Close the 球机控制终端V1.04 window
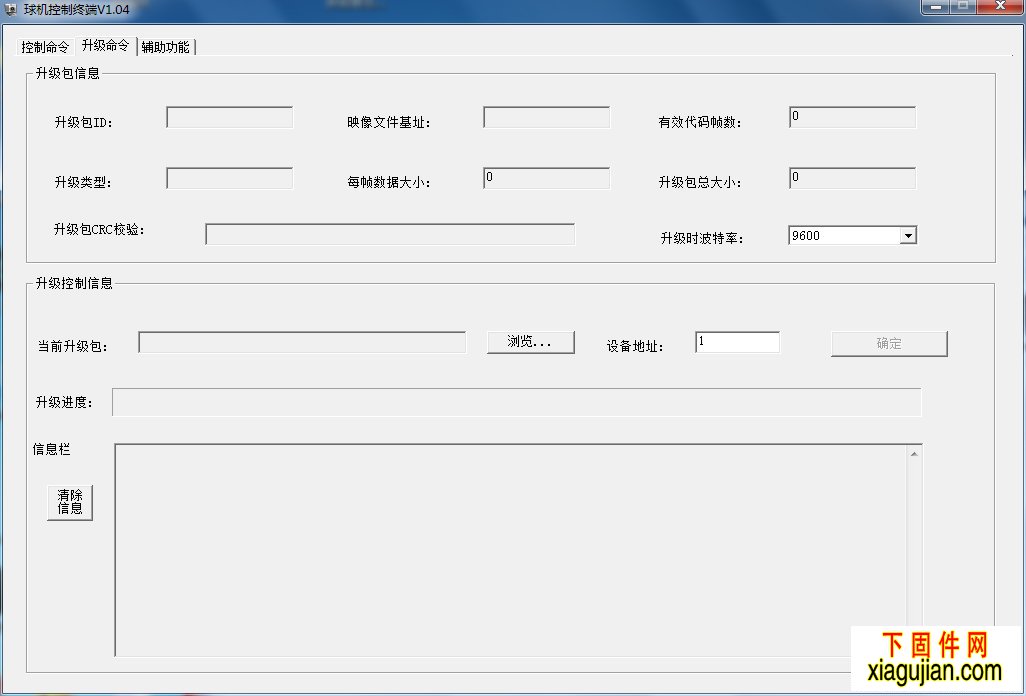This screenshot has width=1026, height=696. [x=1000, y=7]
